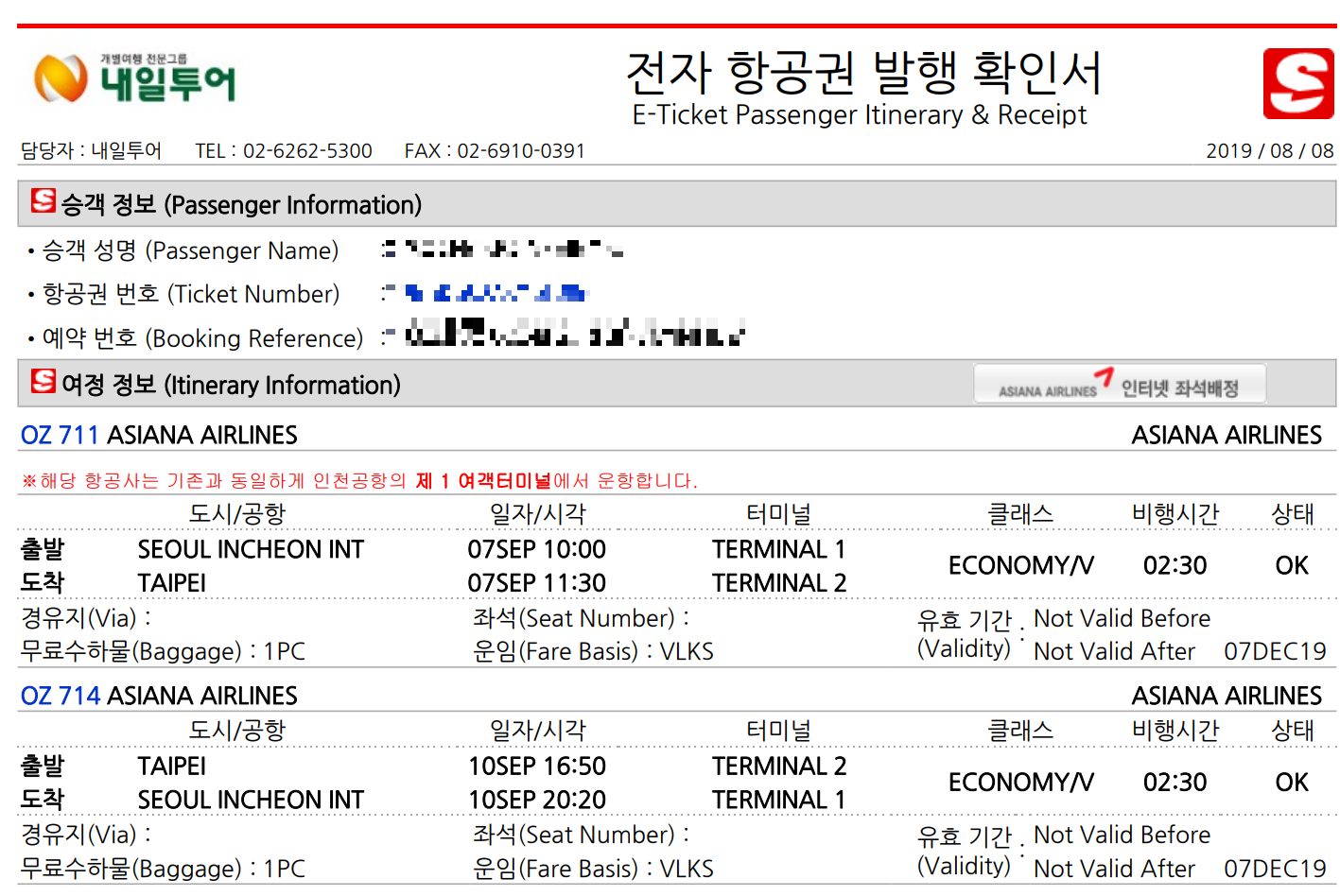This screenshot has width=1340, height=896.
Task: Click OZ 714 departure city TAIPEI
Action: (x=172, y=766)
